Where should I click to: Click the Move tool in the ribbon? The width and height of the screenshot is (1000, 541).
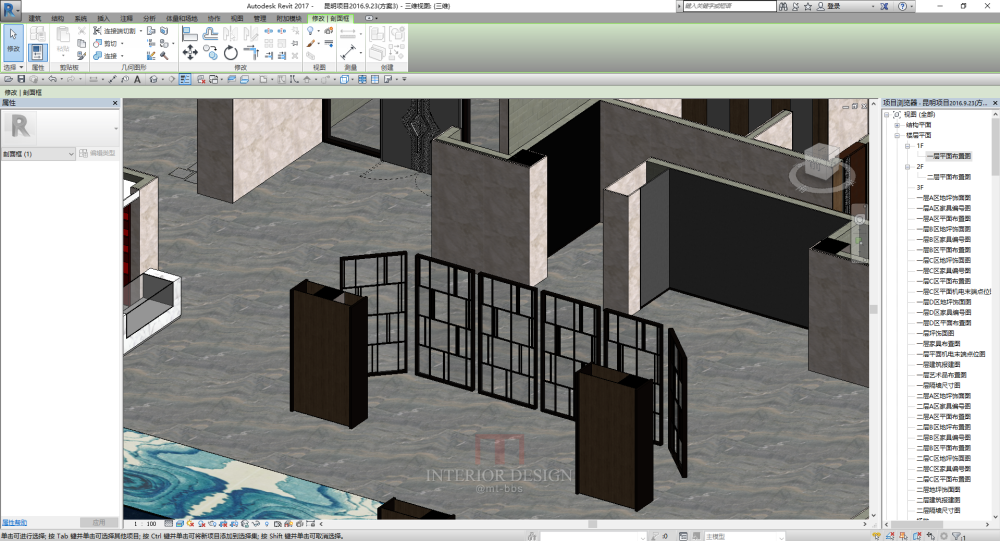click(x=190, y=52)
